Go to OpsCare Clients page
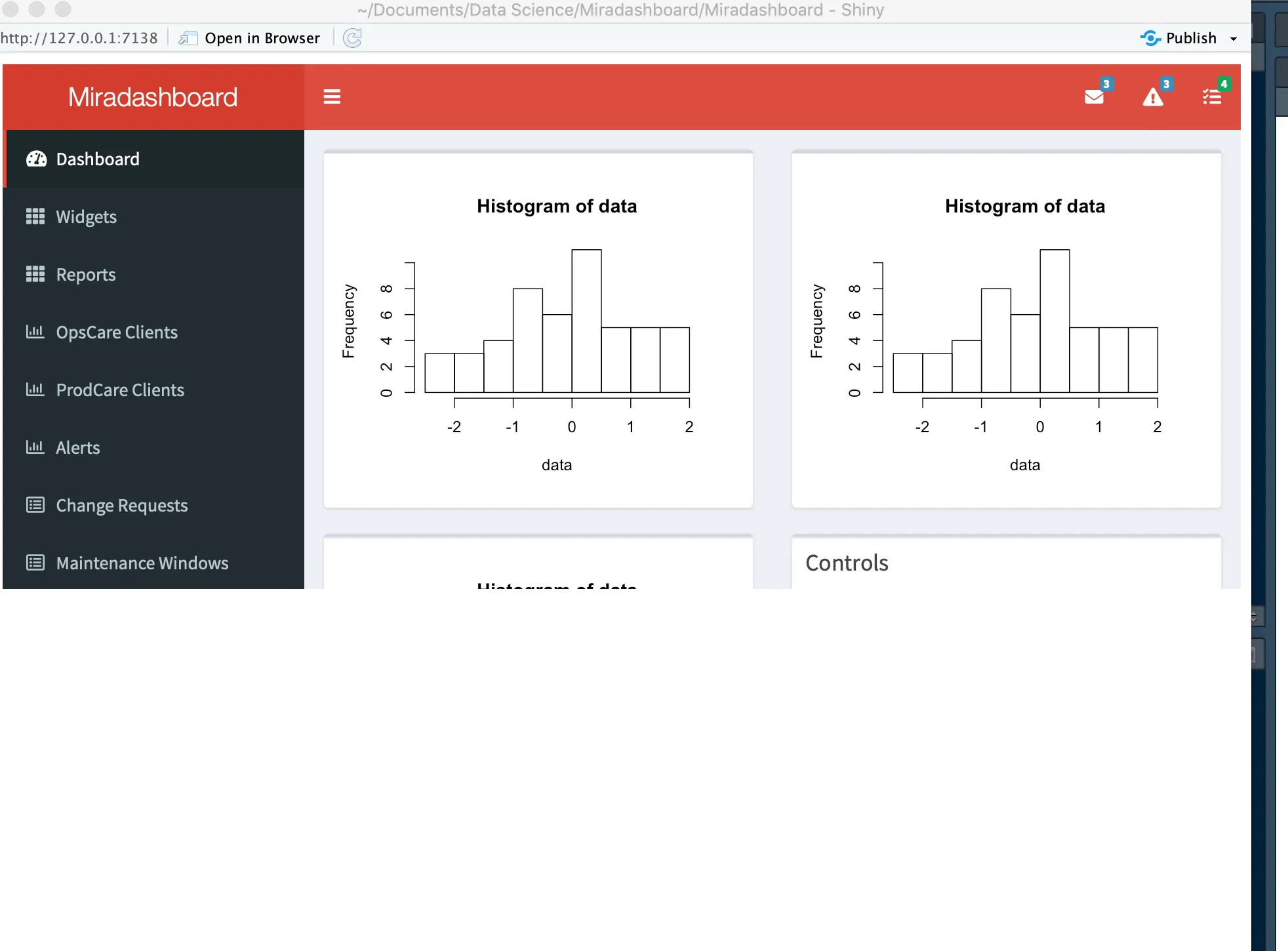This screenshot has height=951, width=1288. (x=117, y=333)
